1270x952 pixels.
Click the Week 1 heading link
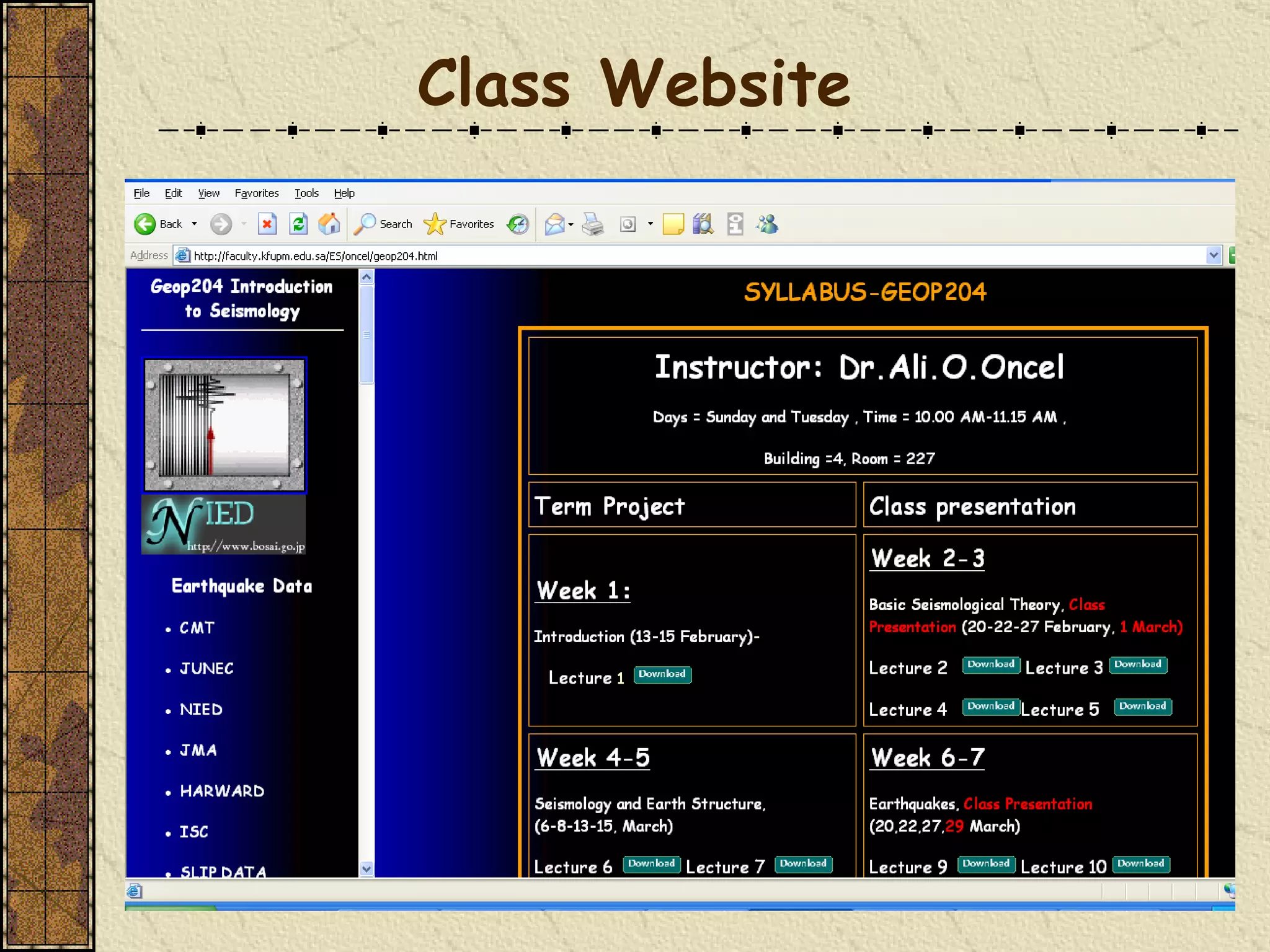pyautogui.click(x=584, y=590)
